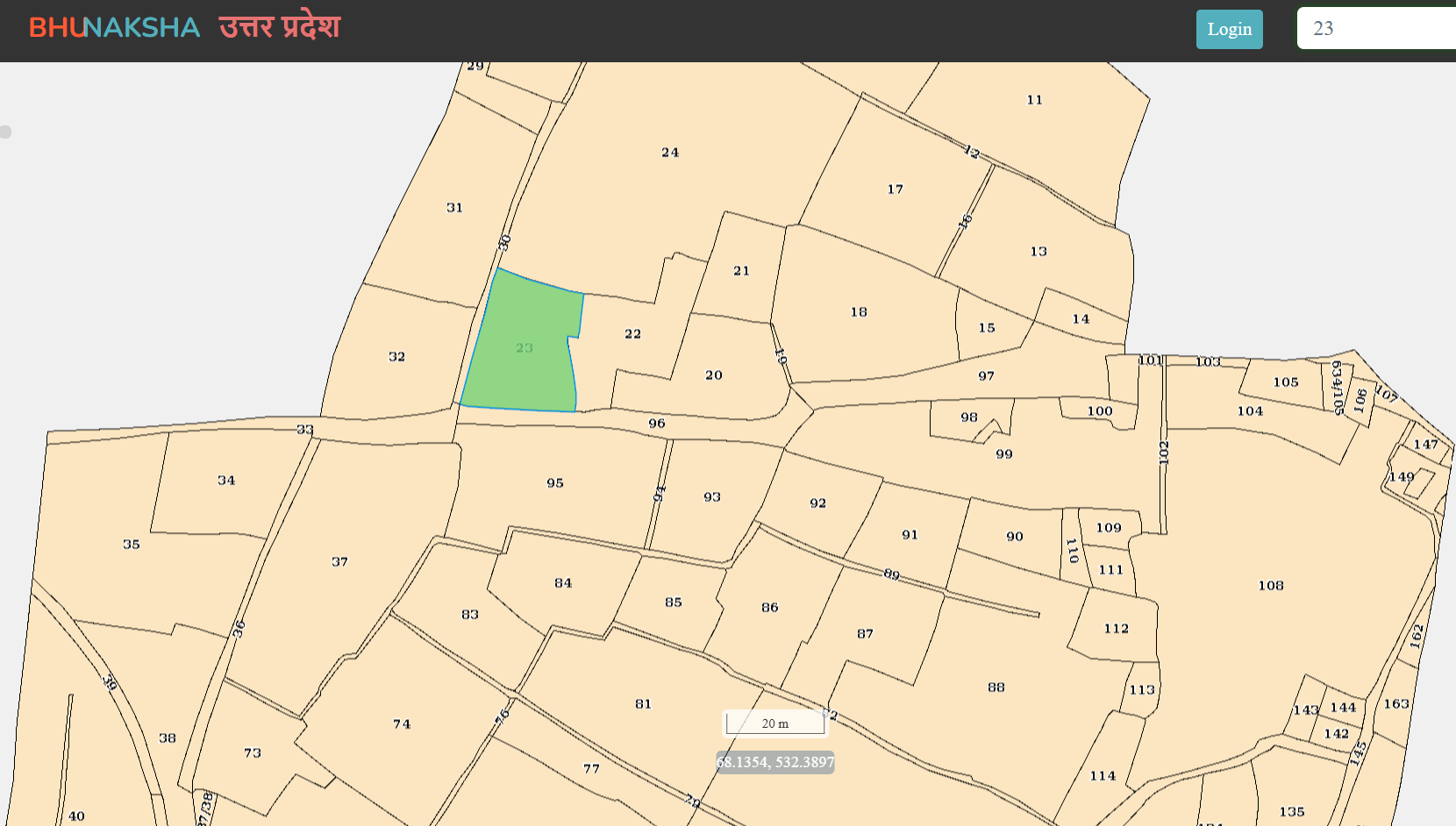
Task: Select plot 13 on the map
Action: pos(1038,252)
